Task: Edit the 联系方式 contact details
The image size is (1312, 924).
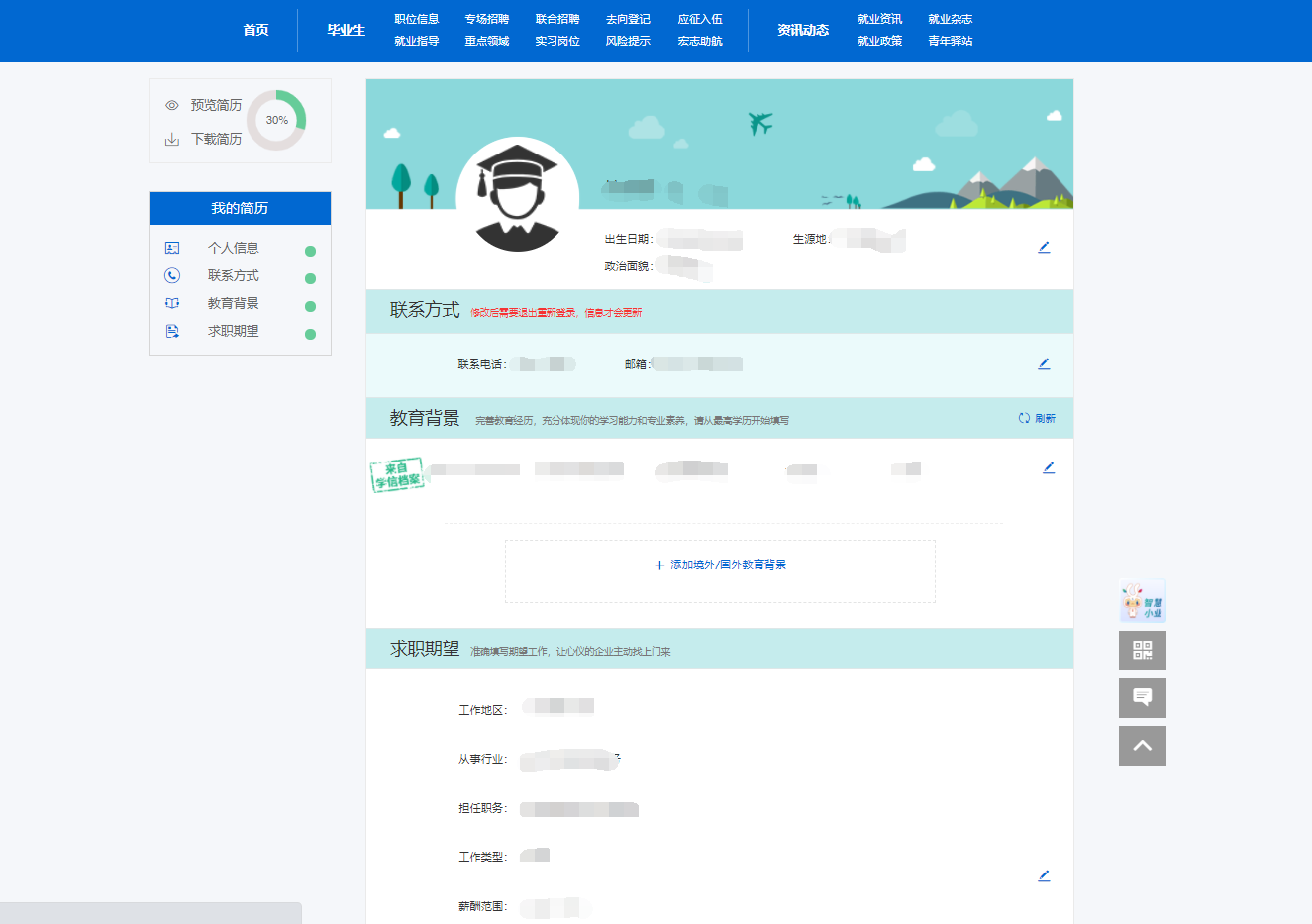Action: pyautogui.click(x=1044, y=363)
